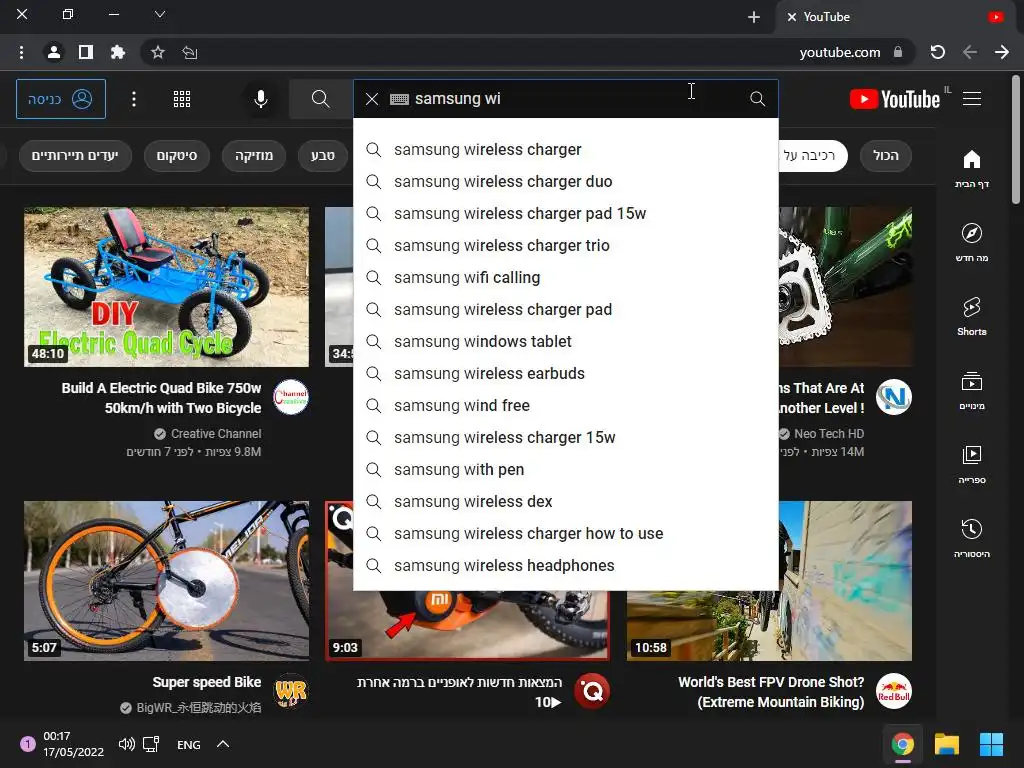
Task: Choose suggestion samsung wind free
Action: click(x=566, y=406)
